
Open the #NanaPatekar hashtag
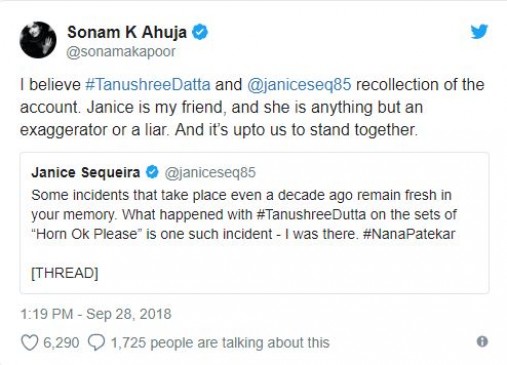tap(409, 234)
